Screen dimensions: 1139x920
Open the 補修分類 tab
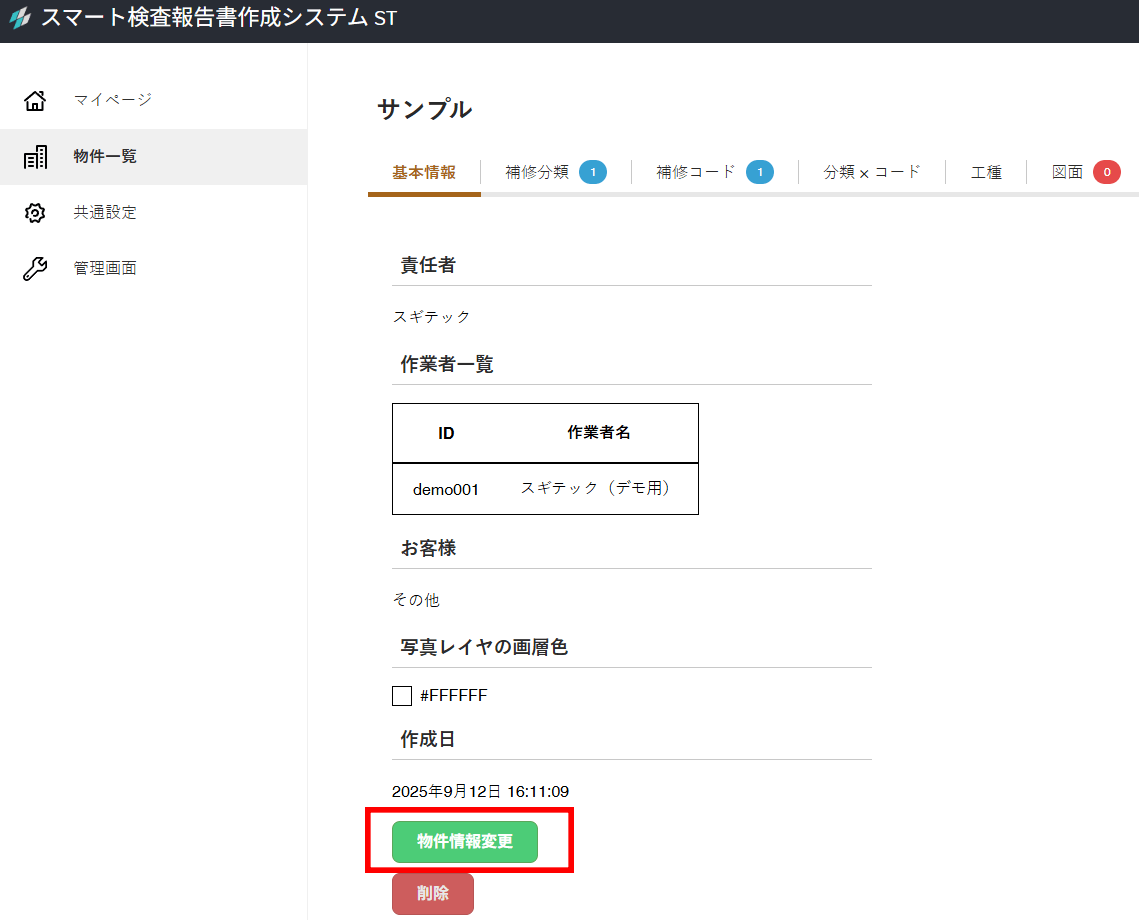pos(537,172)
